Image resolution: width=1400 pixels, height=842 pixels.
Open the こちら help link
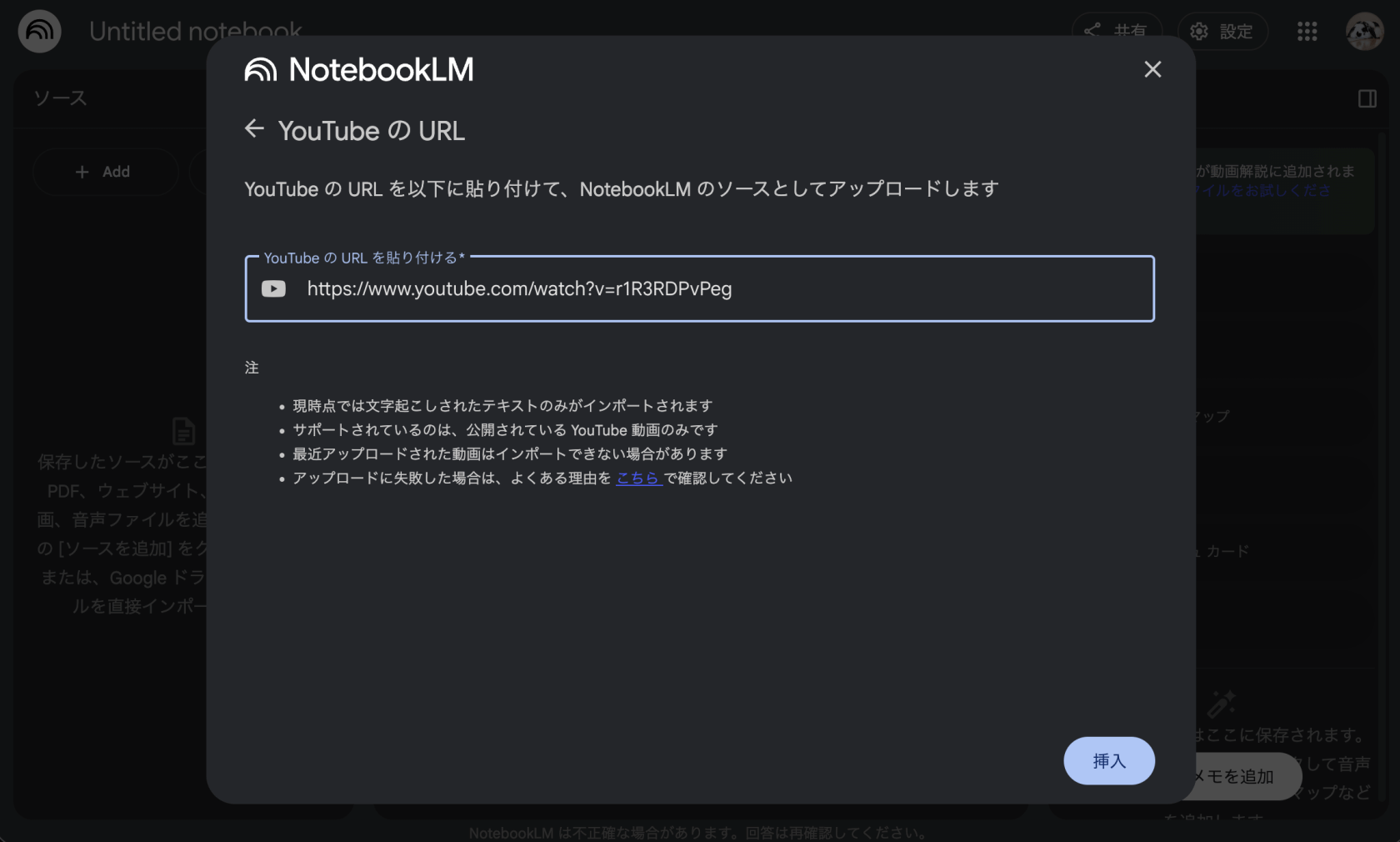click(x=638, y=479)
